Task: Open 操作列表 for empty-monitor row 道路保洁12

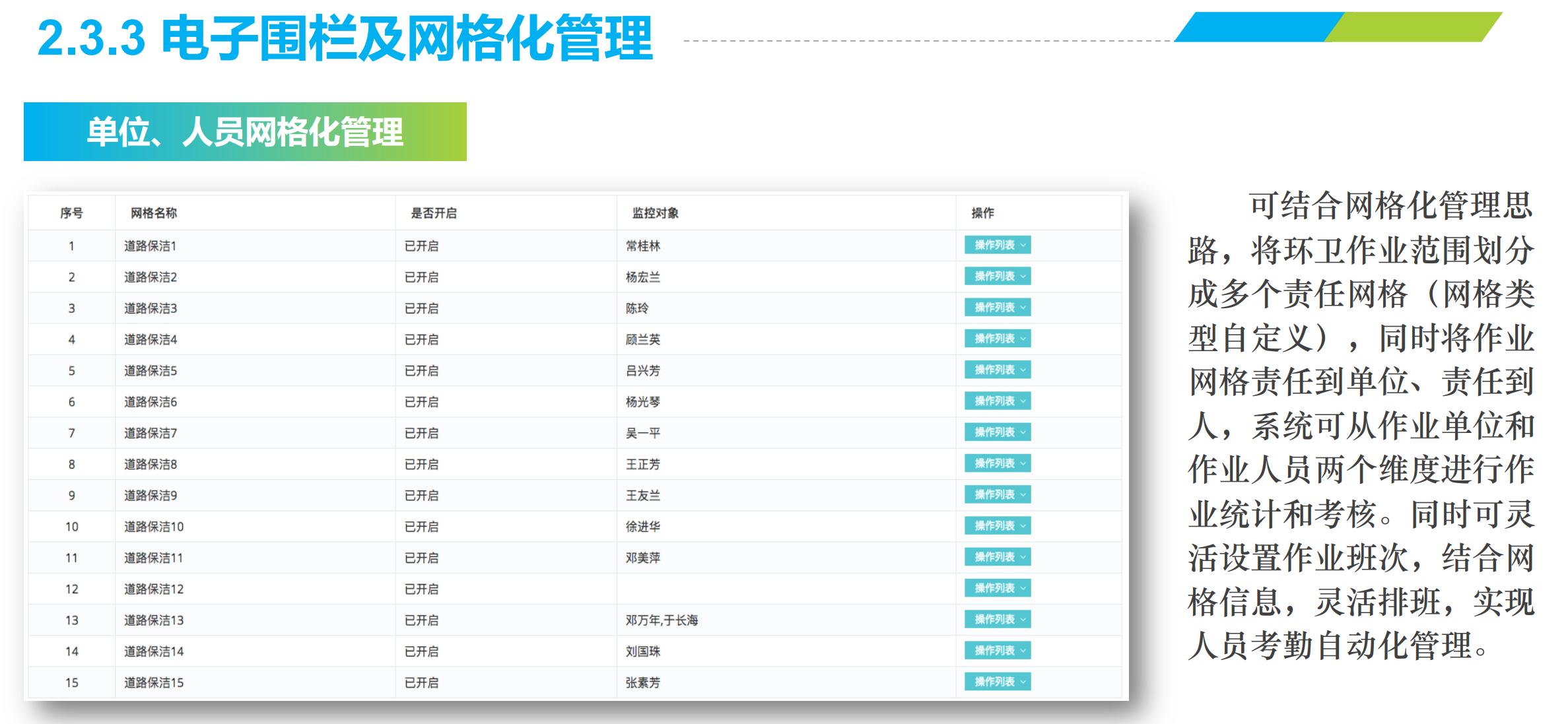Action: (x=997, y=588)
